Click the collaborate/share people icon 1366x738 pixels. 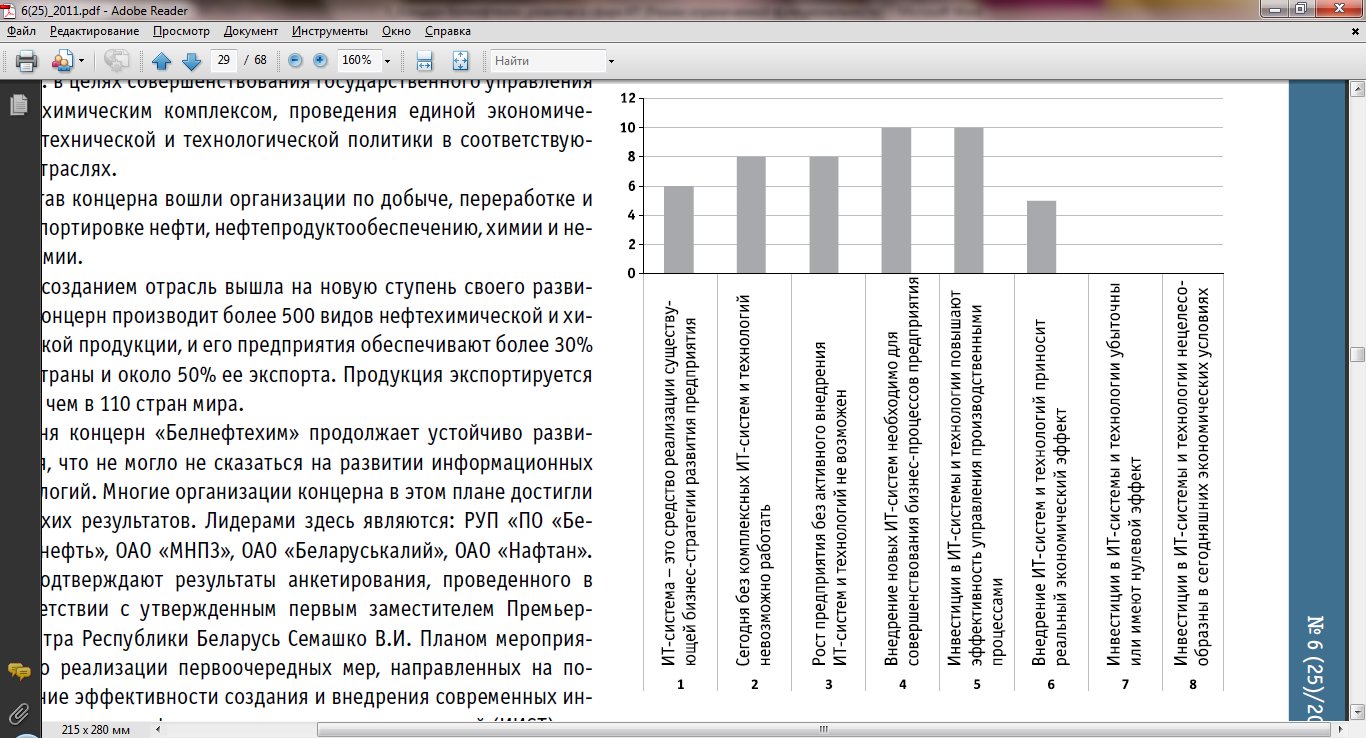(x=63, y=60)
